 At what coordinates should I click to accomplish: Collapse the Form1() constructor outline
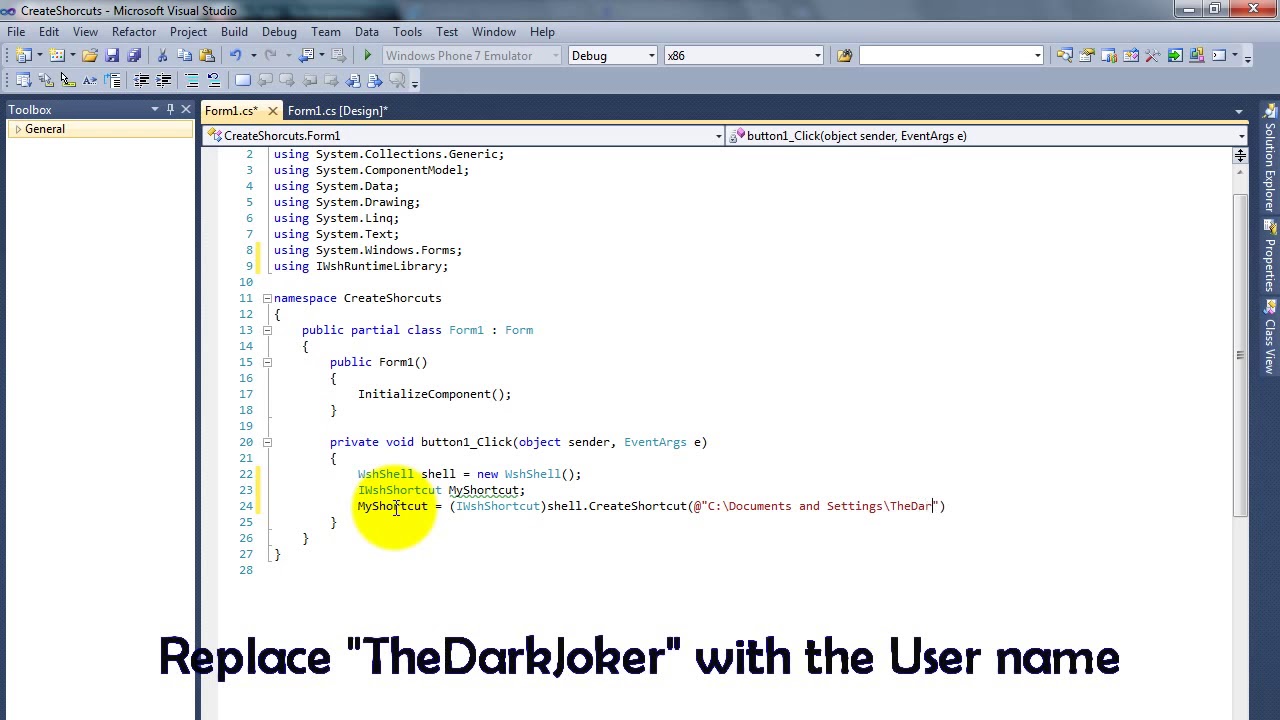pos(267,362)
